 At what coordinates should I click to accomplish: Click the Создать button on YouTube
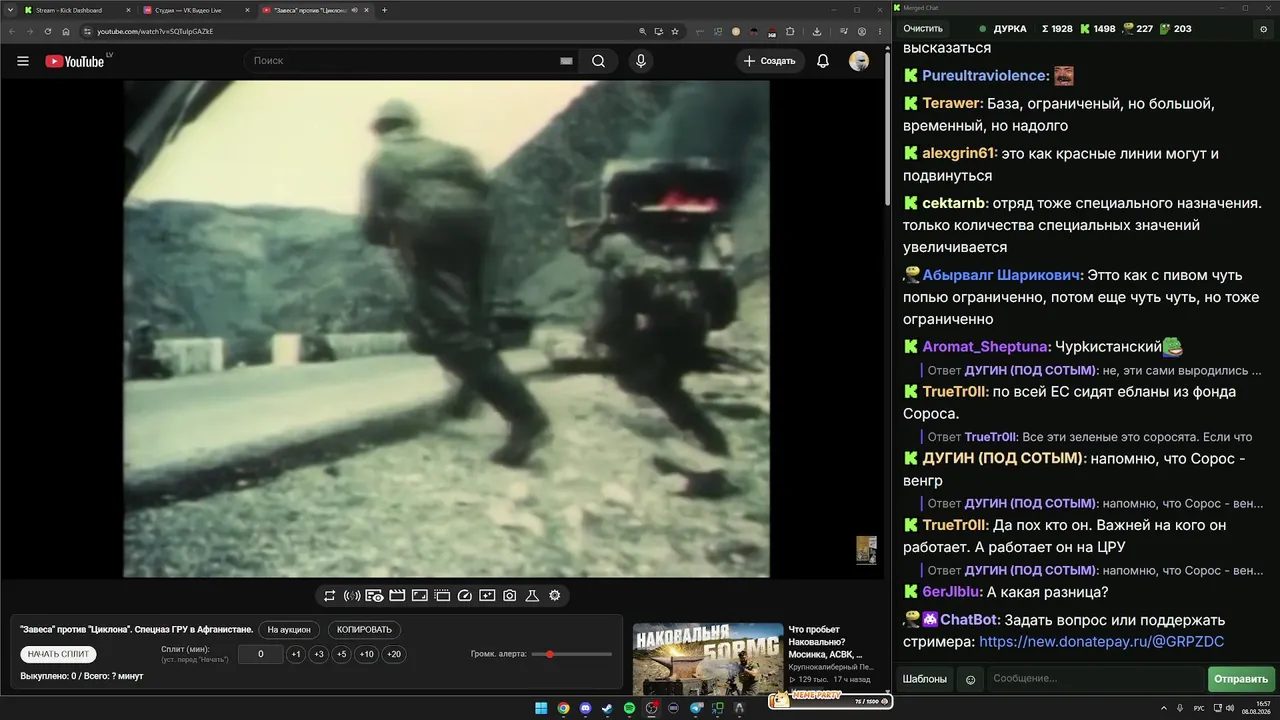click(x=770, y=61)
